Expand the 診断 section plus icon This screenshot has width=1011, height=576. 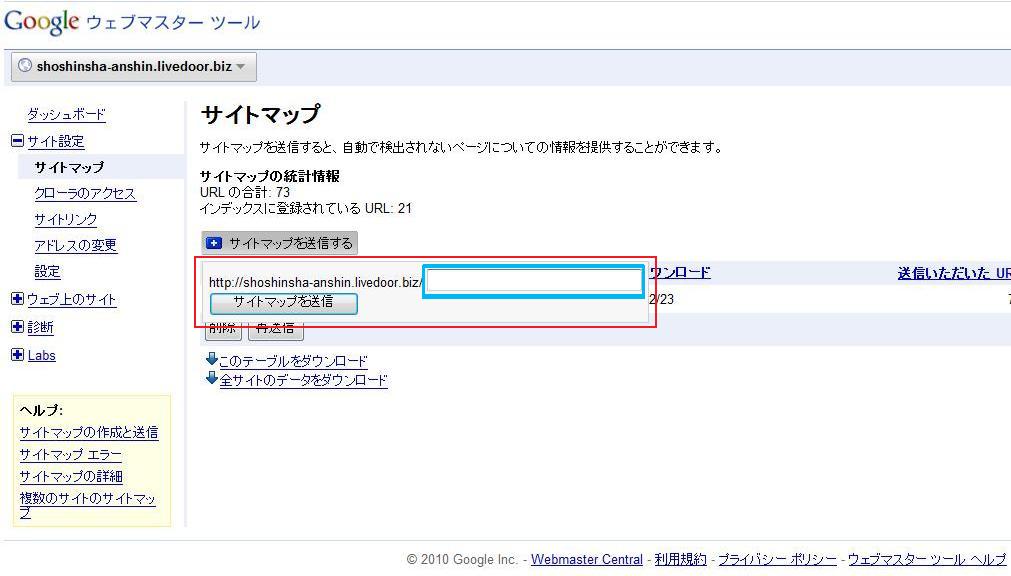[17, 326]
